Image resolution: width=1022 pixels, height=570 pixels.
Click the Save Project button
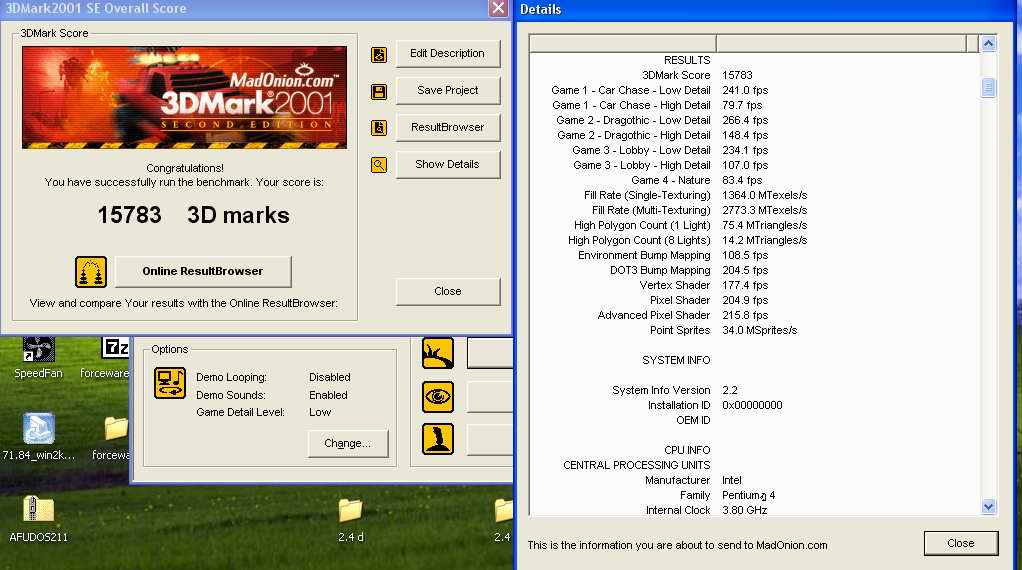pos(447,91)
